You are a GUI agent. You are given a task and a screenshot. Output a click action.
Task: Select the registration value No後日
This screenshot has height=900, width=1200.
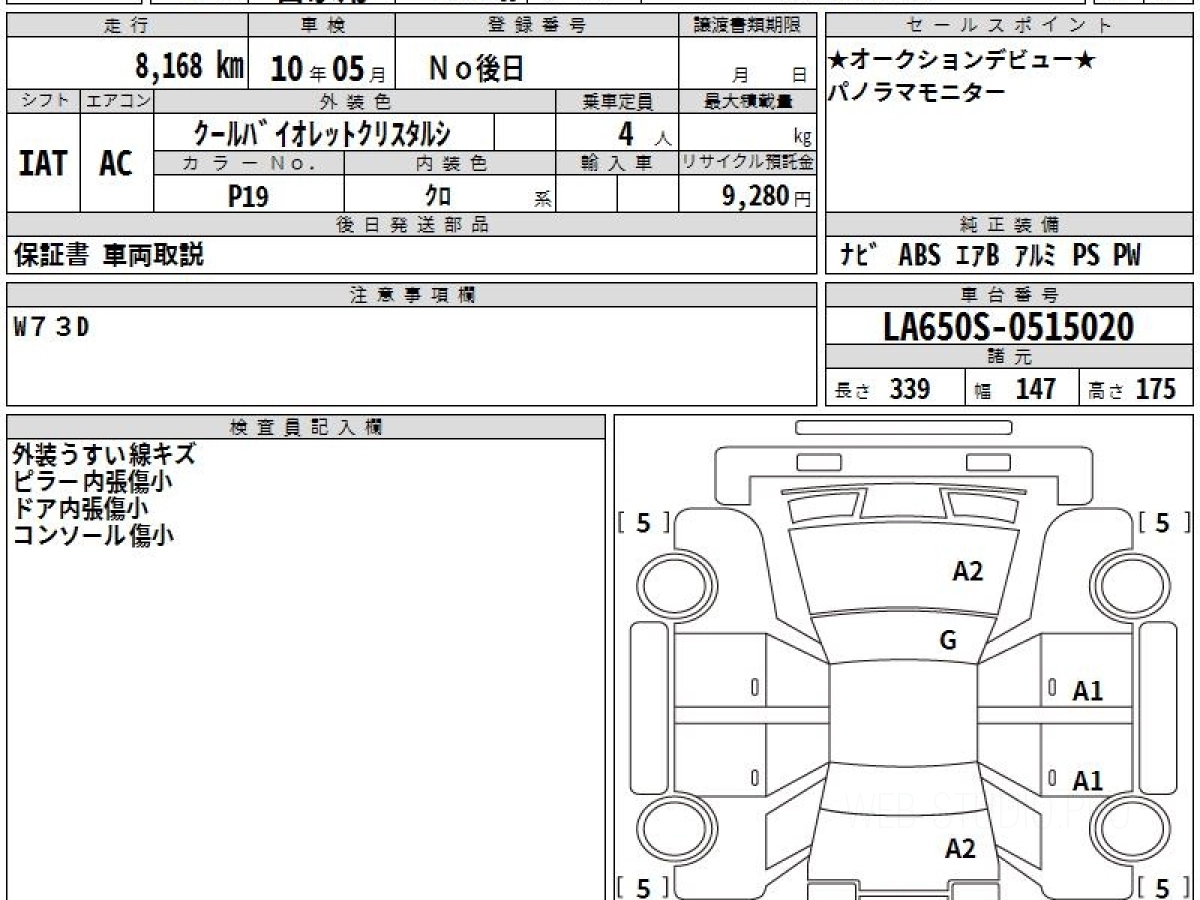[x=476, y=68]
